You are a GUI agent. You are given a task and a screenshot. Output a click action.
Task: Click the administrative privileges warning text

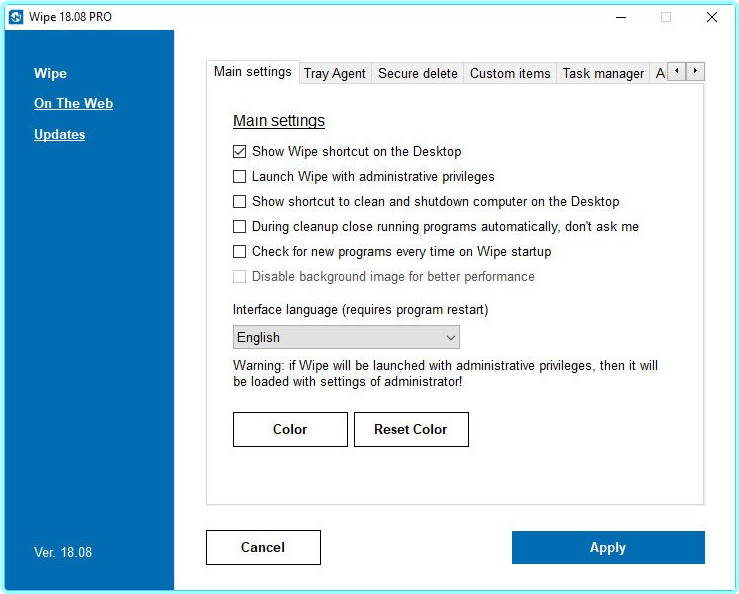445,373
